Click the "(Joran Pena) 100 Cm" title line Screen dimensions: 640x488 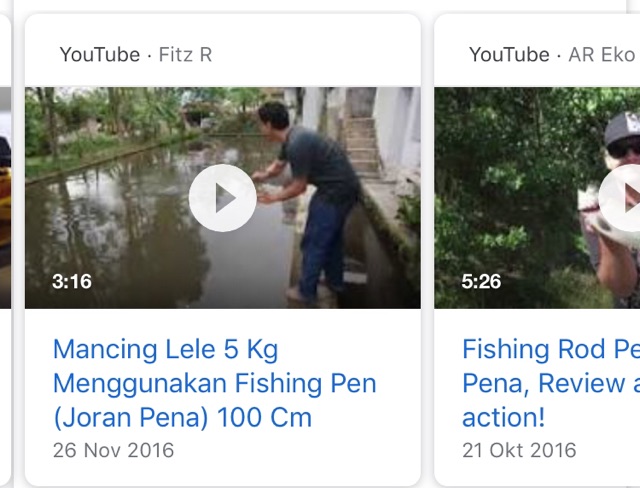(x=182, y=416)
